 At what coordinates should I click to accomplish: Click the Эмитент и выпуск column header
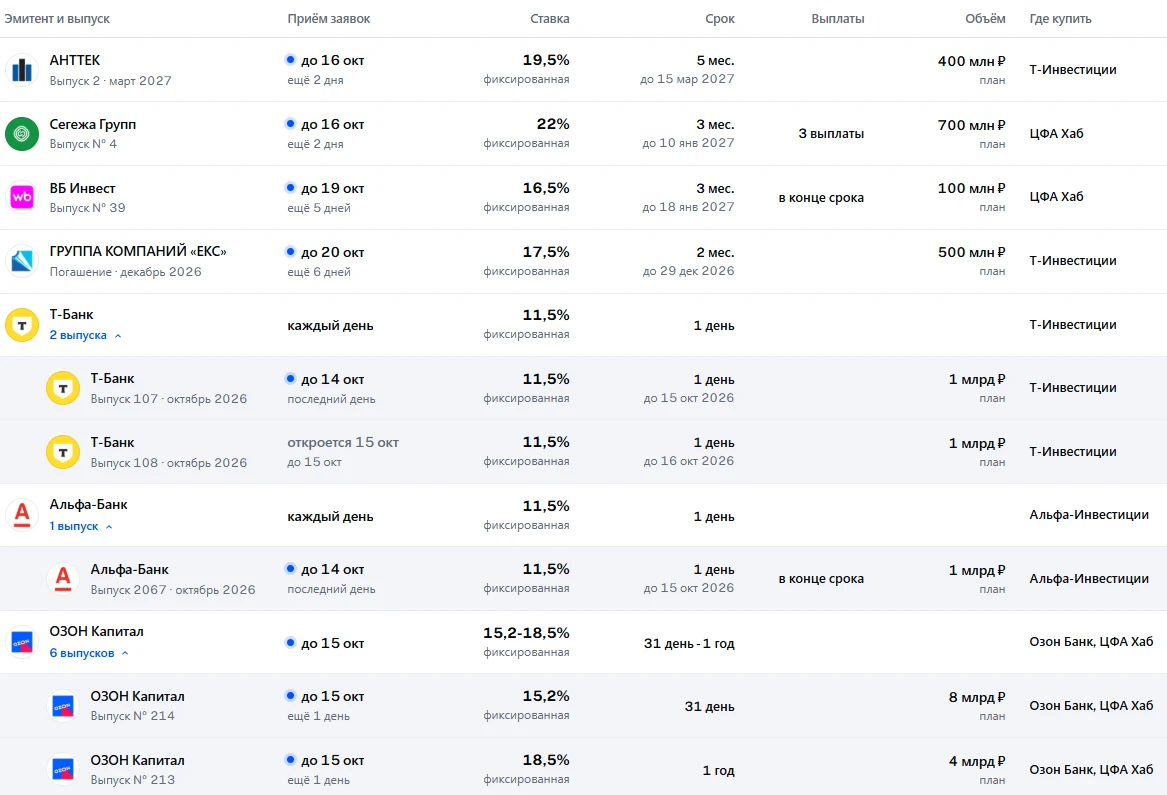[57, 19]
